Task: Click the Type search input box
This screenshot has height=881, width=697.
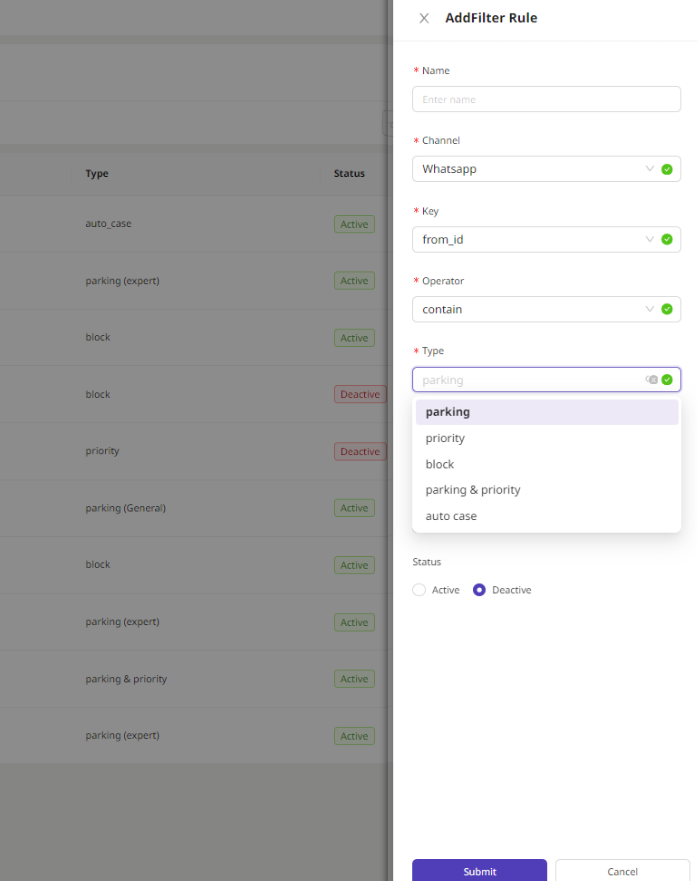Action: pos(525,380)
